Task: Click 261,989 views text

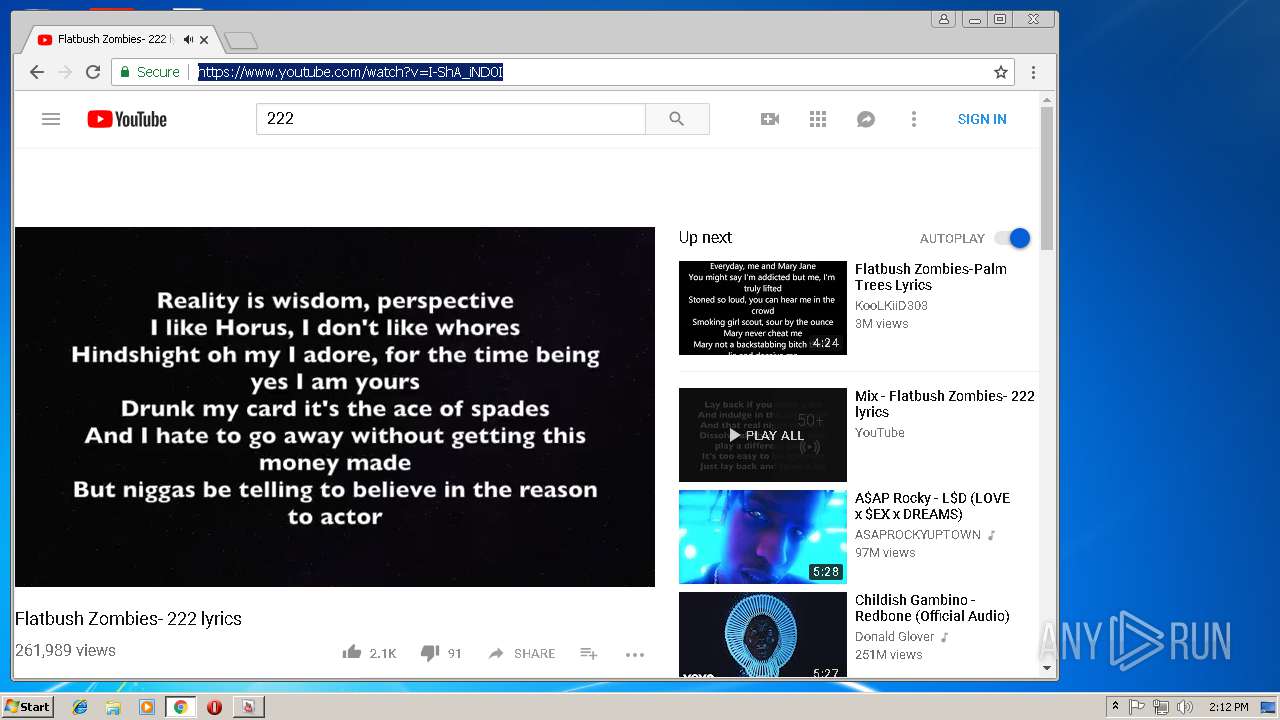Action: 65,650
